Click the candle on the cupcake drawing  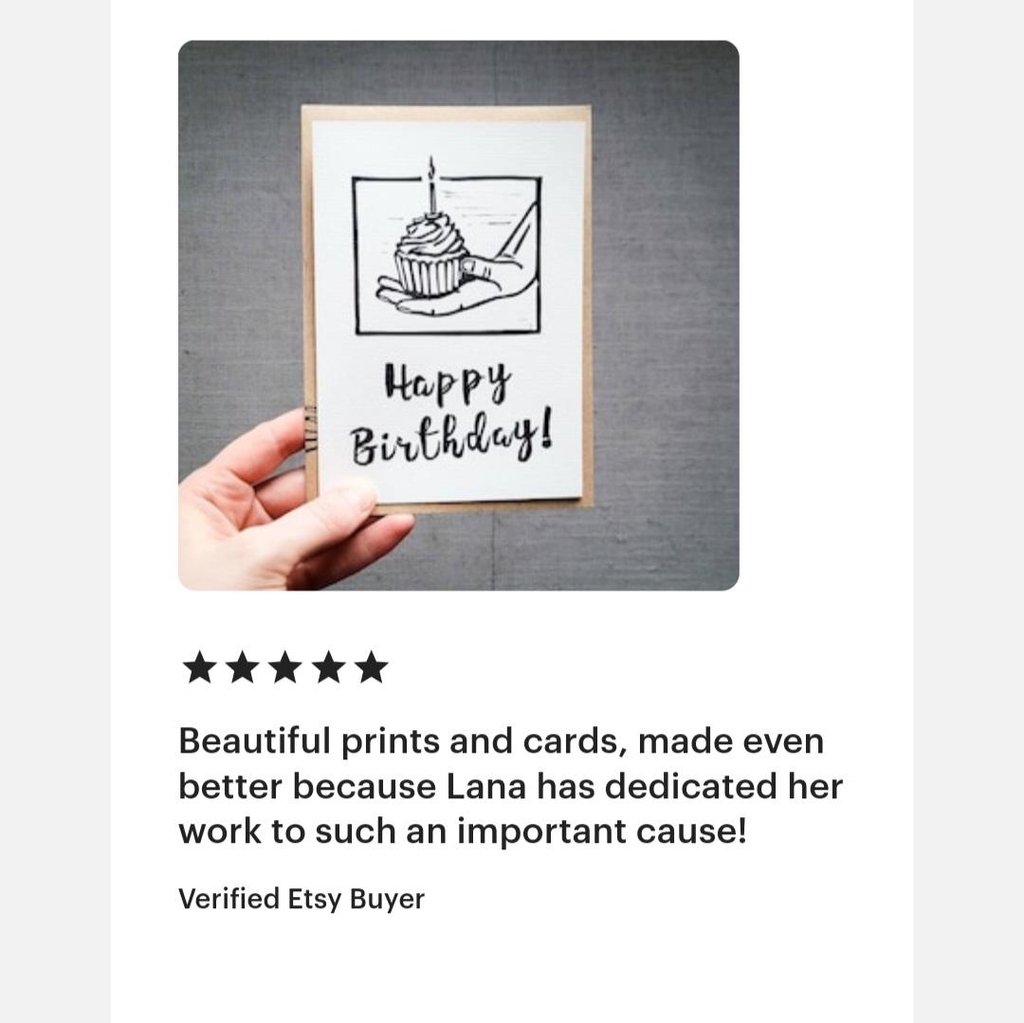pyautogui.click(x=431, y=186)
